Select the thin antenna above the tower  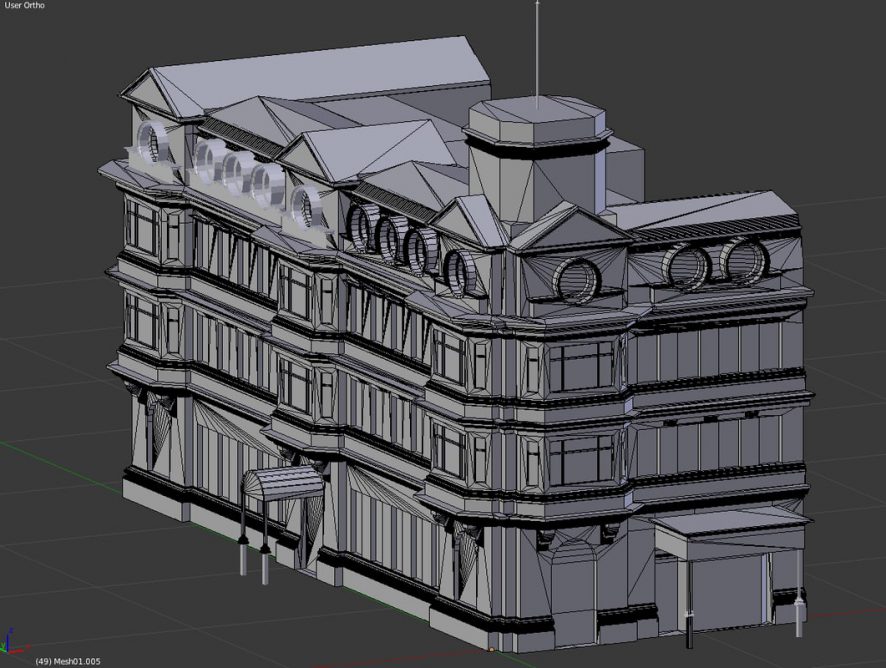[537, 50]
